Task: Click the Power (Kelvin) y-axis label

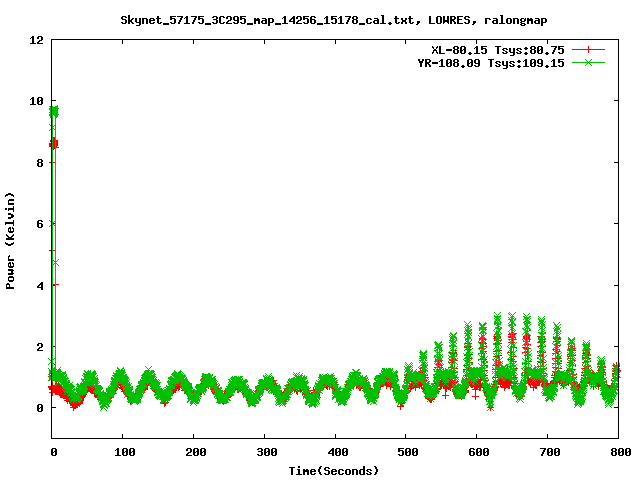Action: tap(10, 241)
